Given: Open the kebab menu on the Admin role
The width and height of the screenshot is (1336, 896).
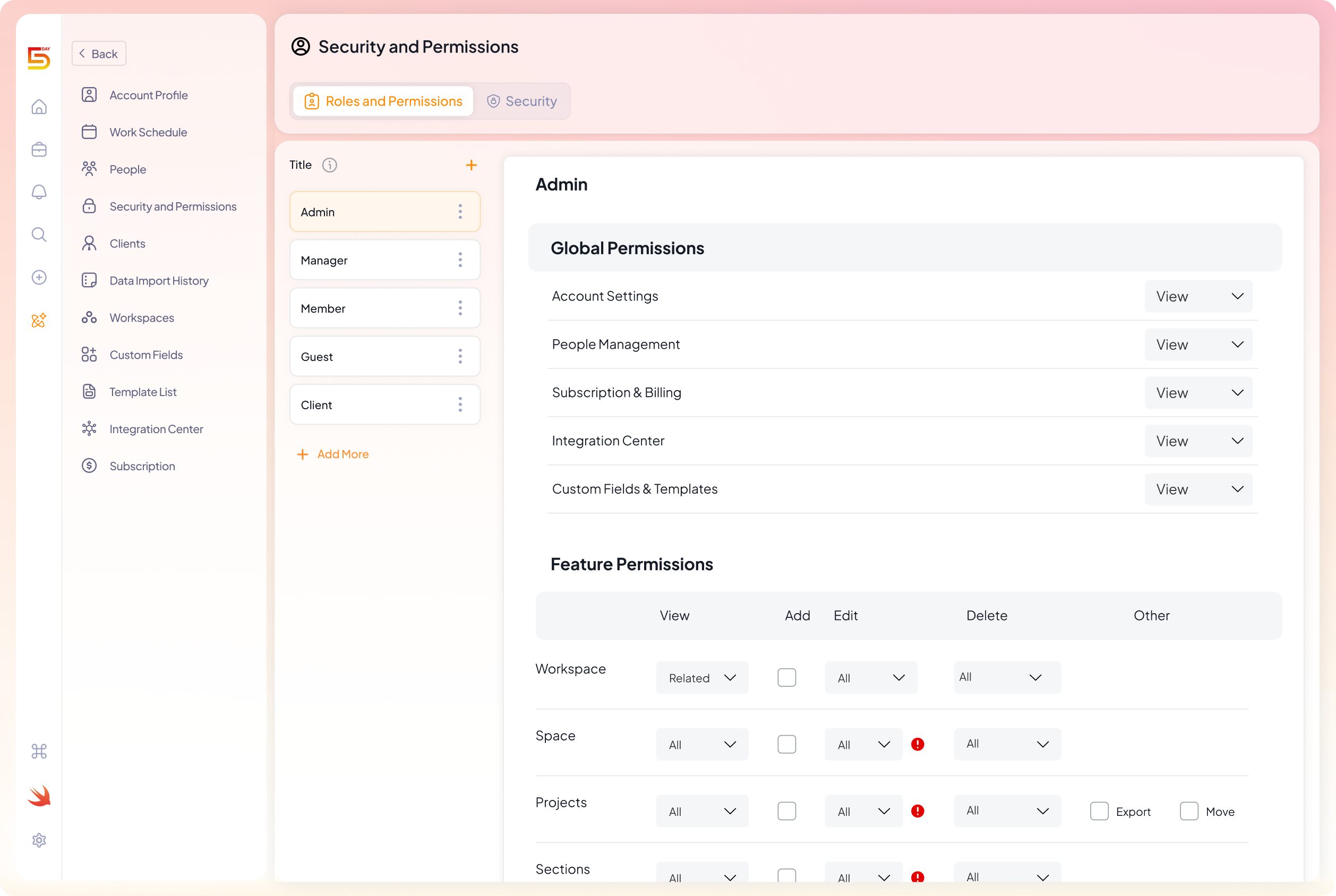Looking at the screenshot, I should tap(461, 211).
